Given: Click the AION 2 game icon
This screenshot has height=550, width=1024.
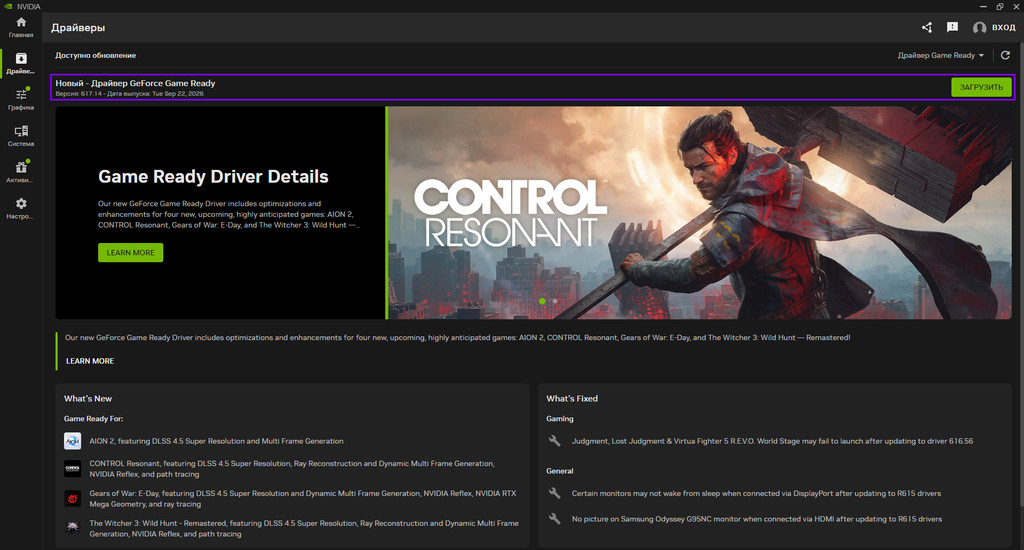Looking at the screenshot, I should pos(72,441).
